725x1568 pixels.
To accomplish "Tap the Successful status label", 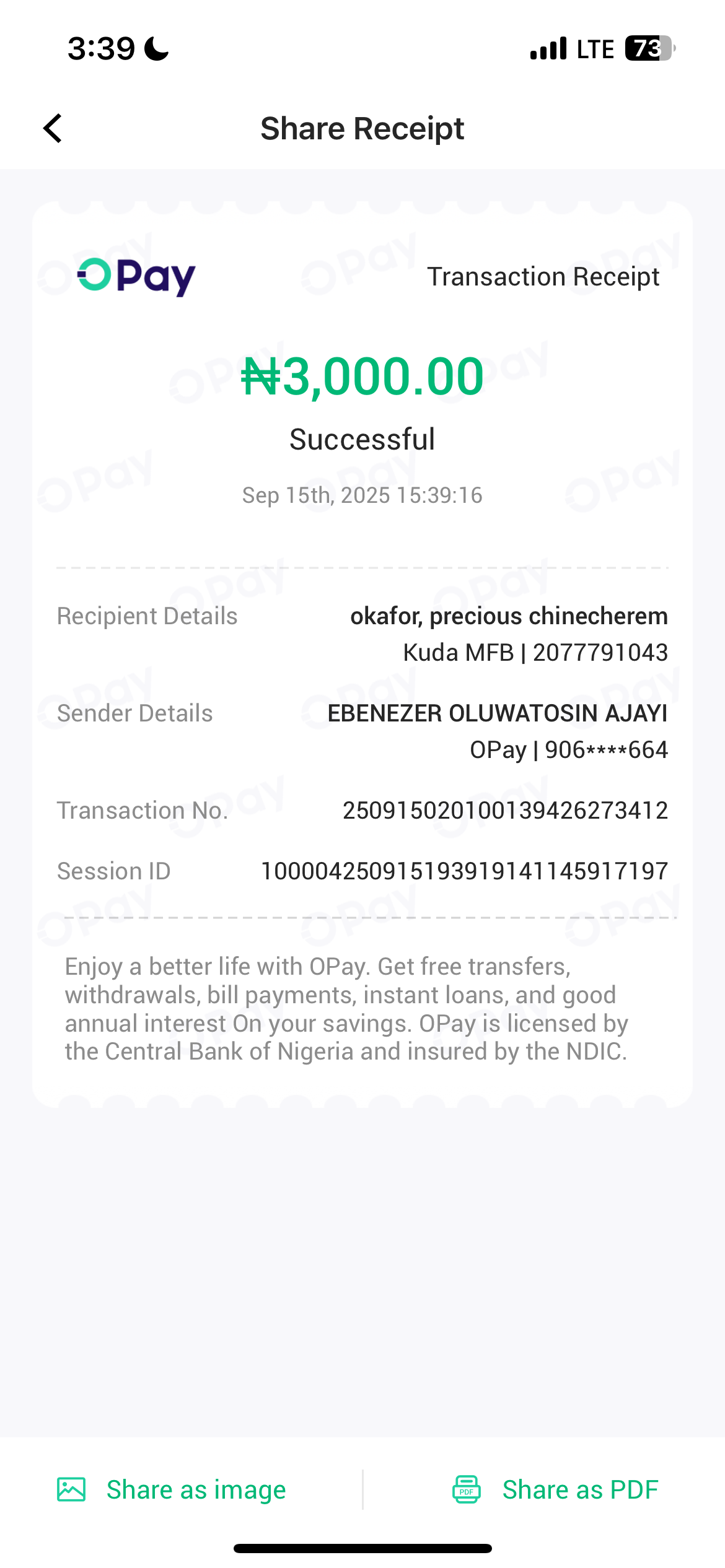I will 362,440.
